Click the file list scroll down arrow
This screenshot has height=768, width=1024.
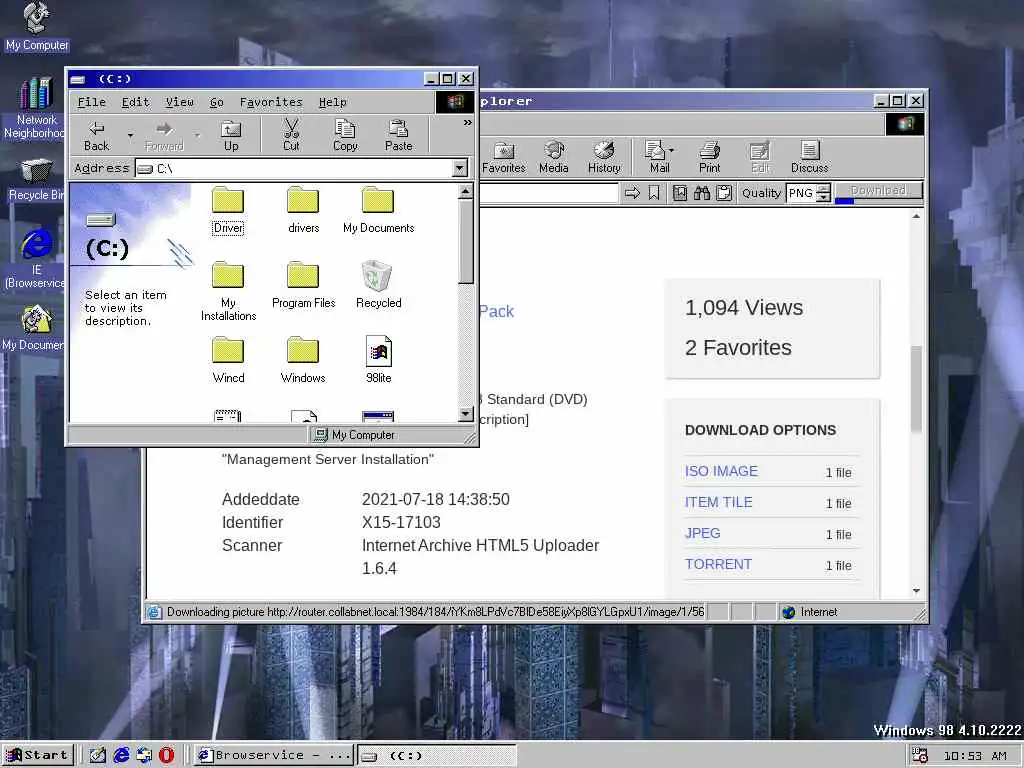coord(466,413)
